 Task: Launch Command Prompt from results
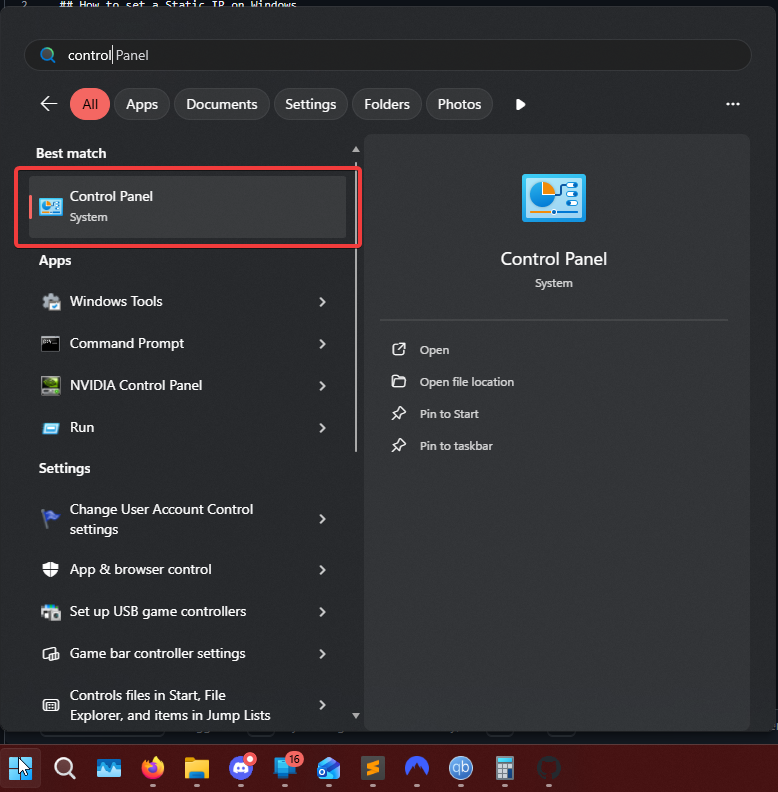[x=187, y=343]
